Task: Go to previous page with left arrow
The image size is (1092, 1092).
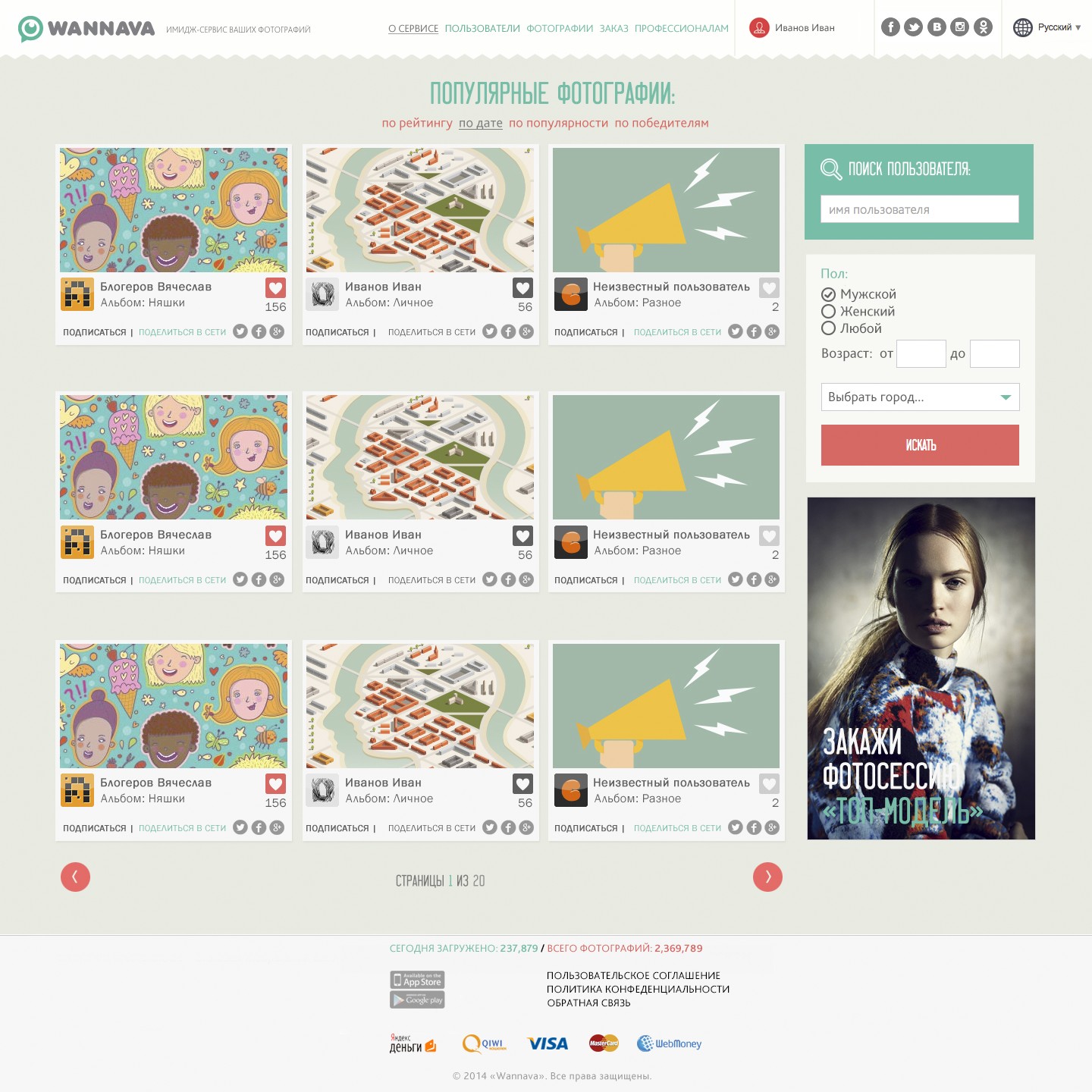Action: pos(75,877)
